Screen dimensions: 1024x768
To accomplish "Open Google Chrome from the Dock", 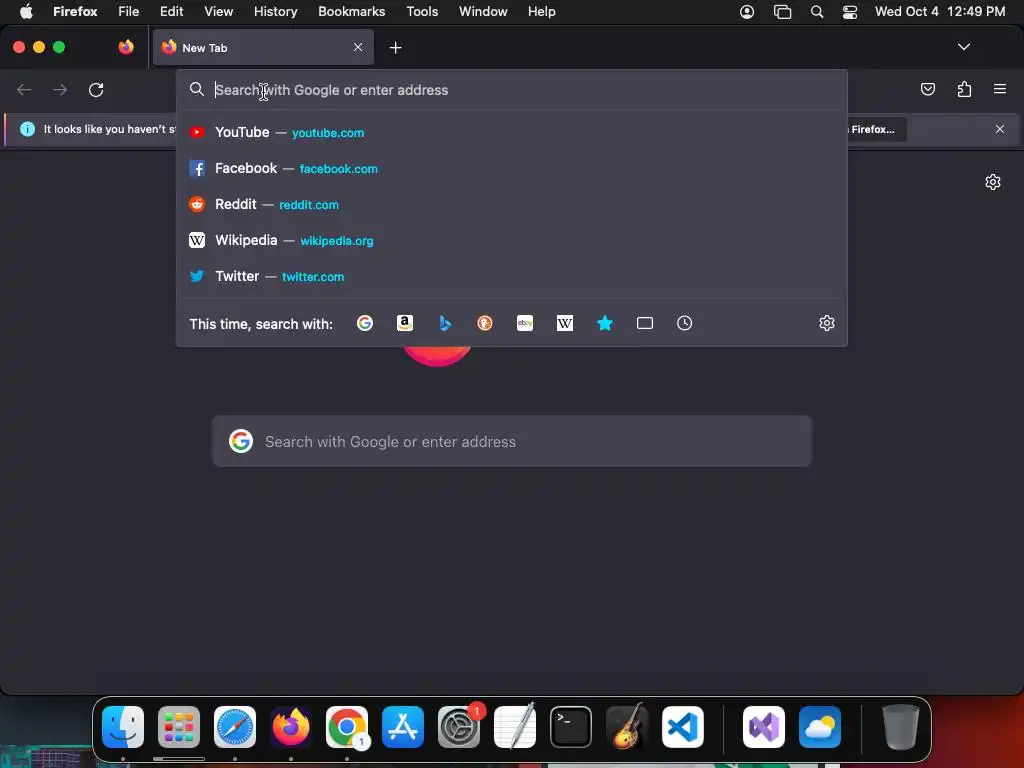I will click(x=347, y=727).
